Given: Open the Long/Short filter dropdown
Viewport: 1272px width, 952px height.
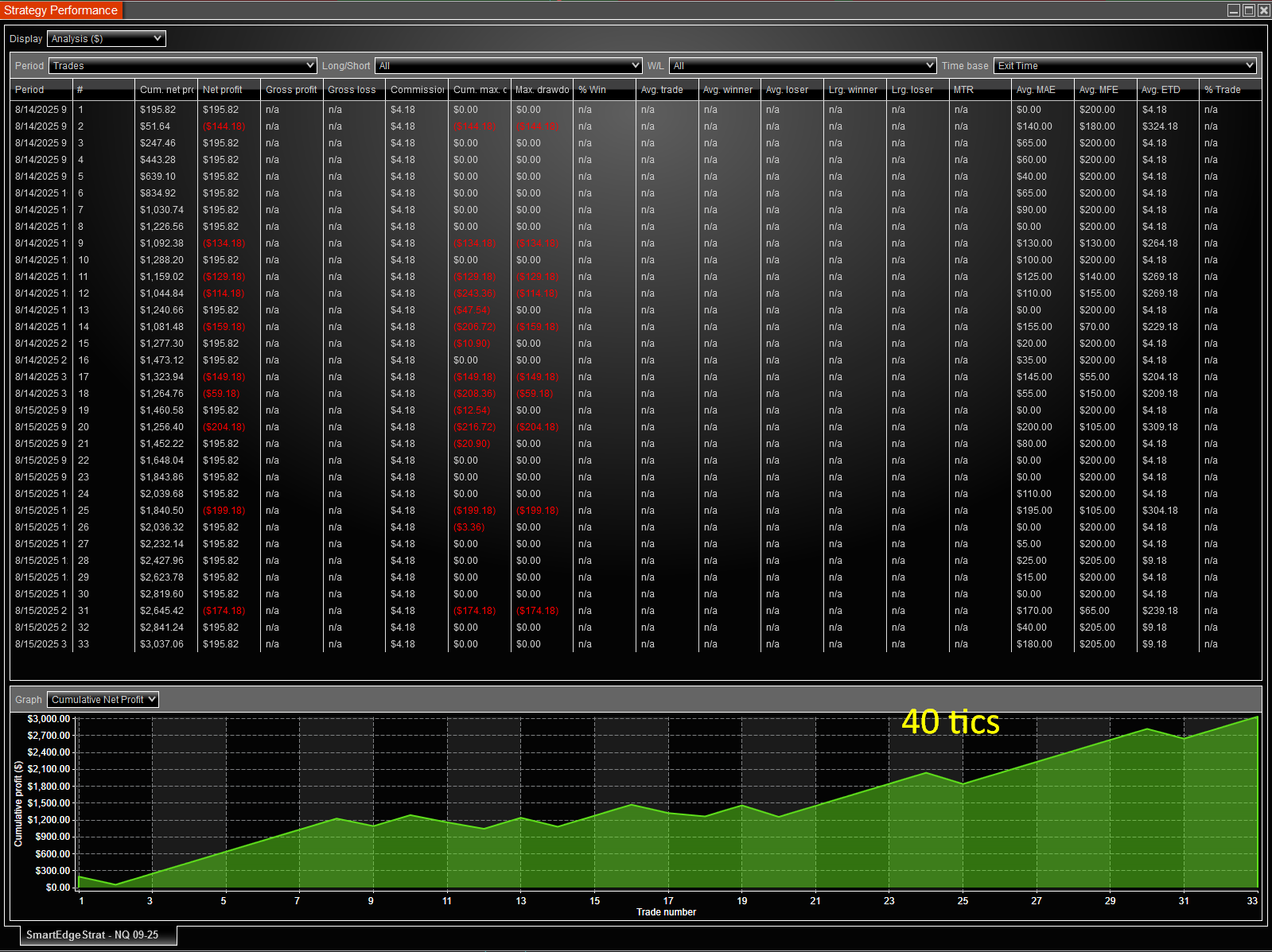Looking at the screenshot, I should coord(508,65).
